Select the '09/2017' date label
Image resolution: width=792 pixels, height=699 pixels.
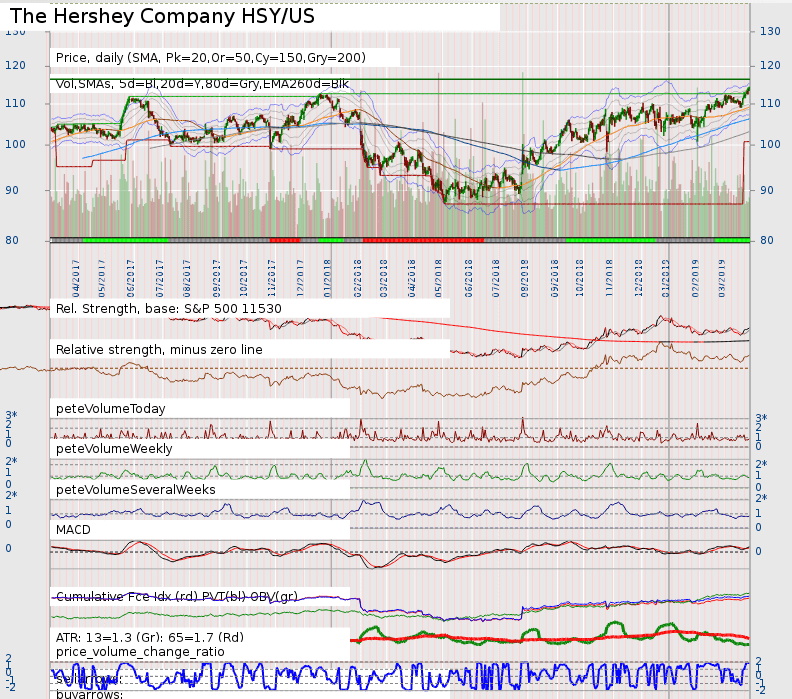217,278
